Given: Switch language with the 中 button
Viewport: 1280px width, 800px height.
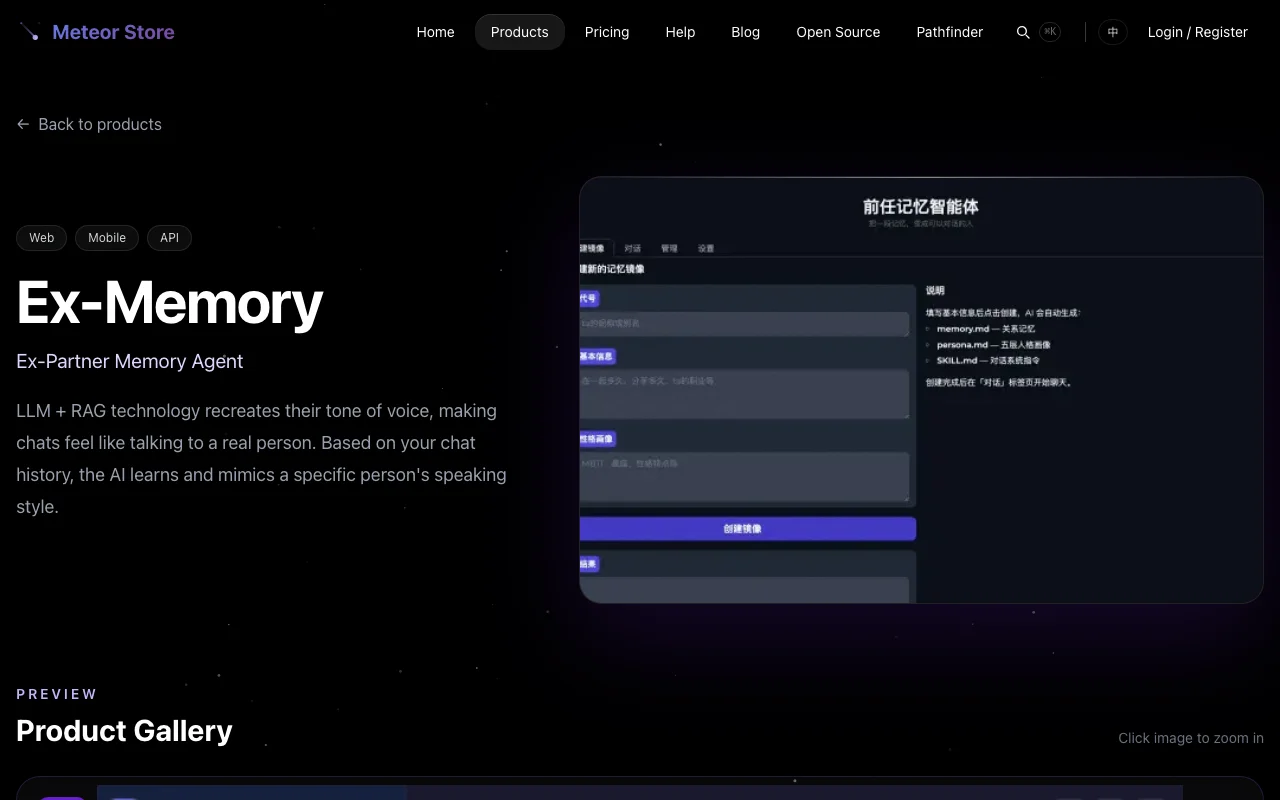Looking at the screenshot, I should pyautogui.click(x=1113, y=32).
